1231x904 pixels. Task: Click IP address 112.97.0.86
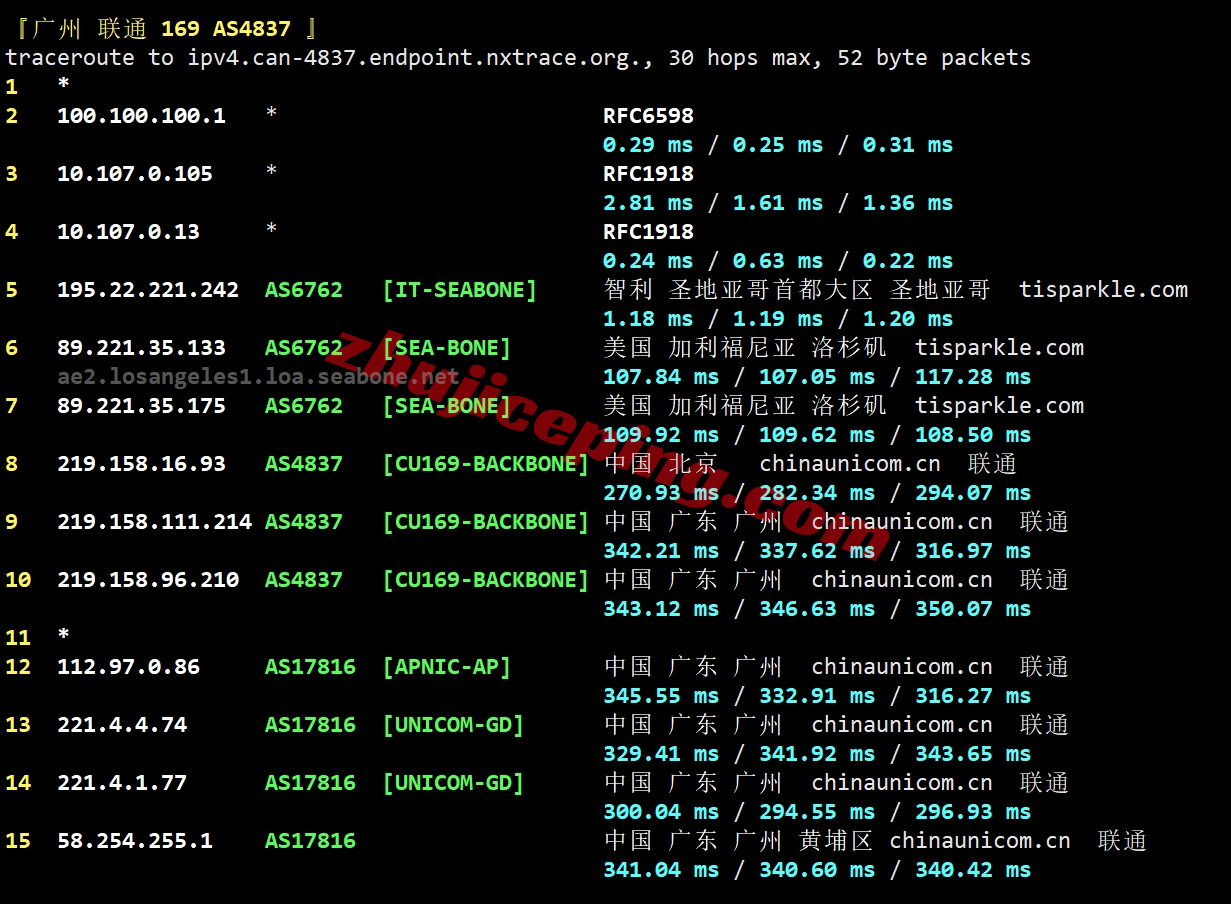coord(128,667)
